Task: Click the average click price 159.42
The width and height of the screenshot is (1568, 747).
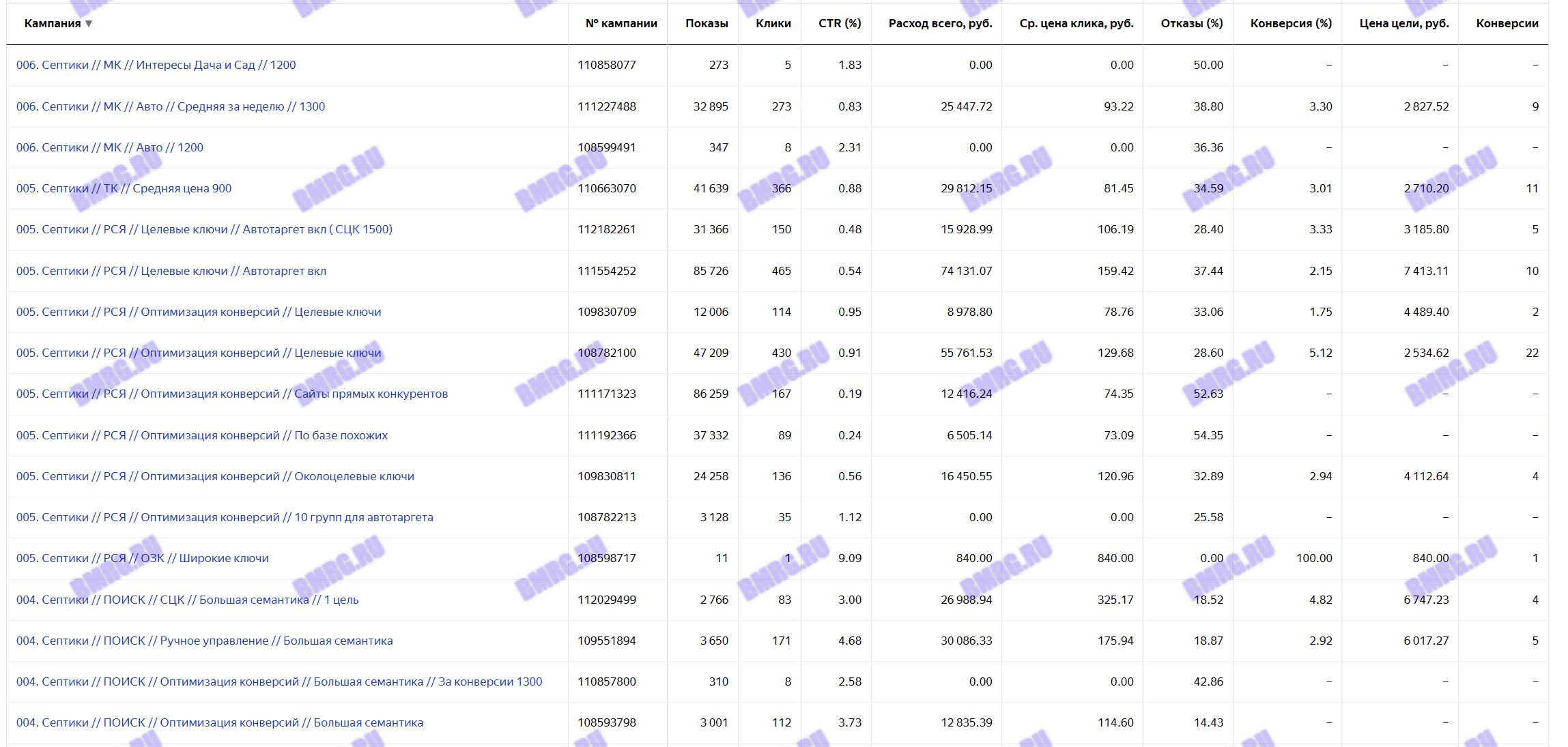Action: click(x=1115, y=271)
